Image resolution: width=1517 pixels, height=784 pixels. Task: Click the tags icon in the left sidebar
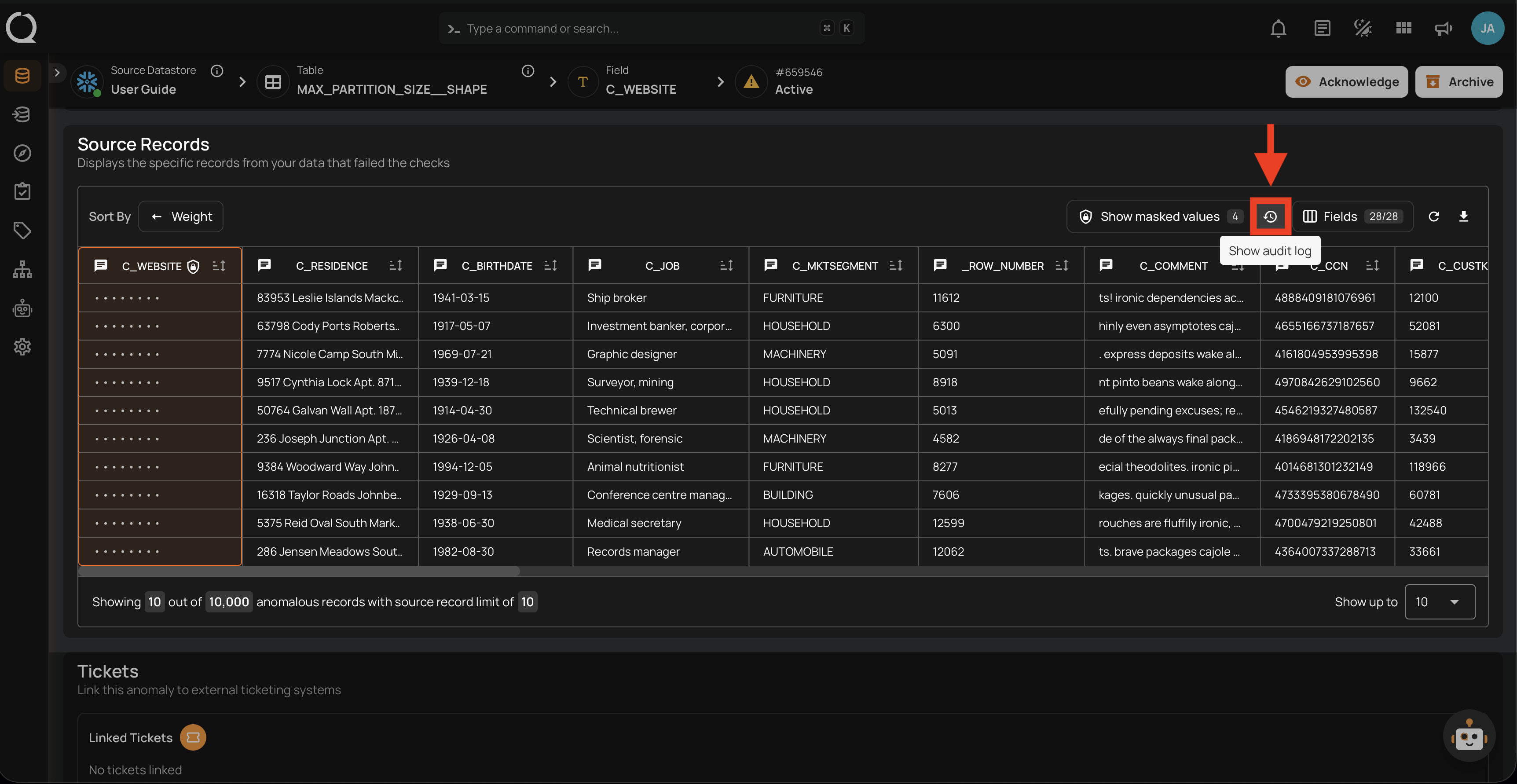click(22, 230)
